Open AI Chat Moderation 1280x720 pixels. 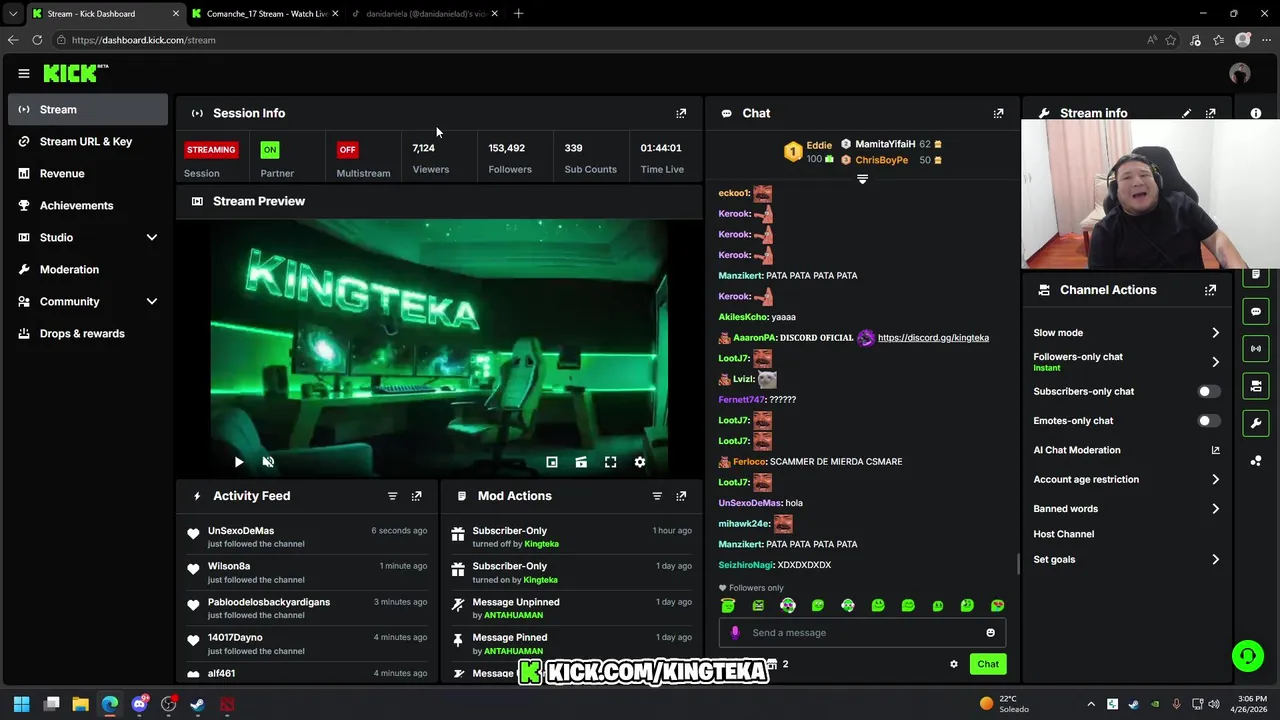(1127, 450)
